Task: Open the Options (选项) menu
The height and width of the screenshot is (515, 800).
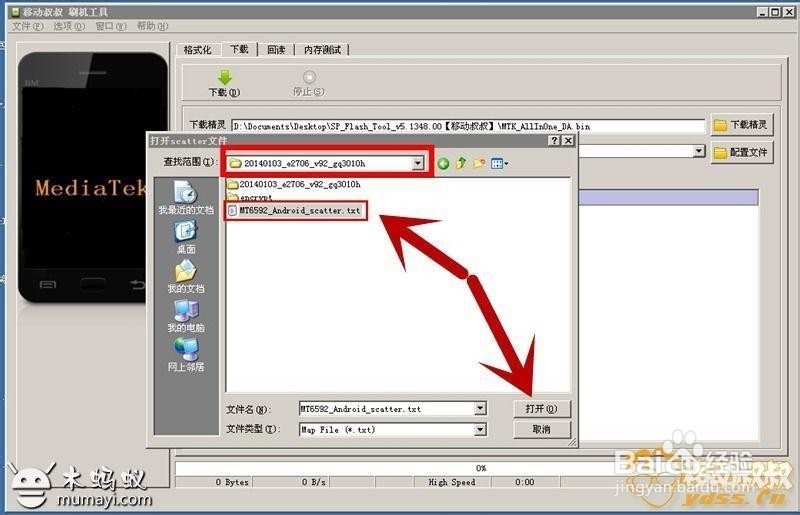Action: 69,26
